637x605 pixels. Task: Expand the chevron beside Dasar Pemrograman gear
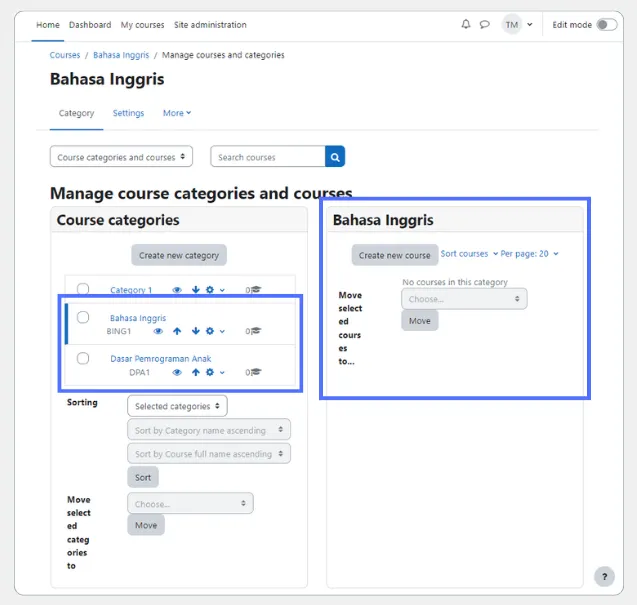point(222,373)
